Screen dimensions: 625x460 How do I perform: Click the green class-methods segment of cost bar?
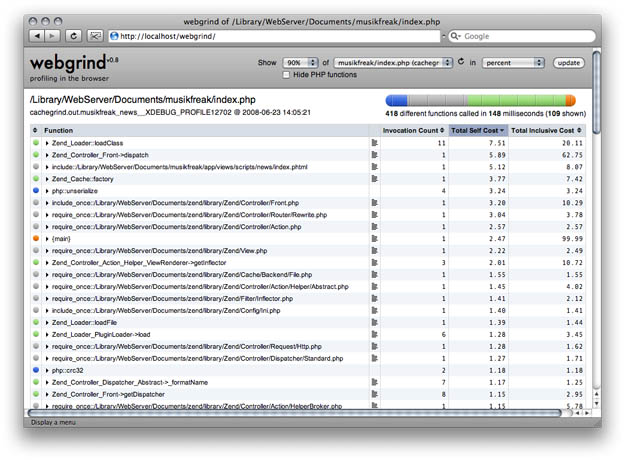517,100
